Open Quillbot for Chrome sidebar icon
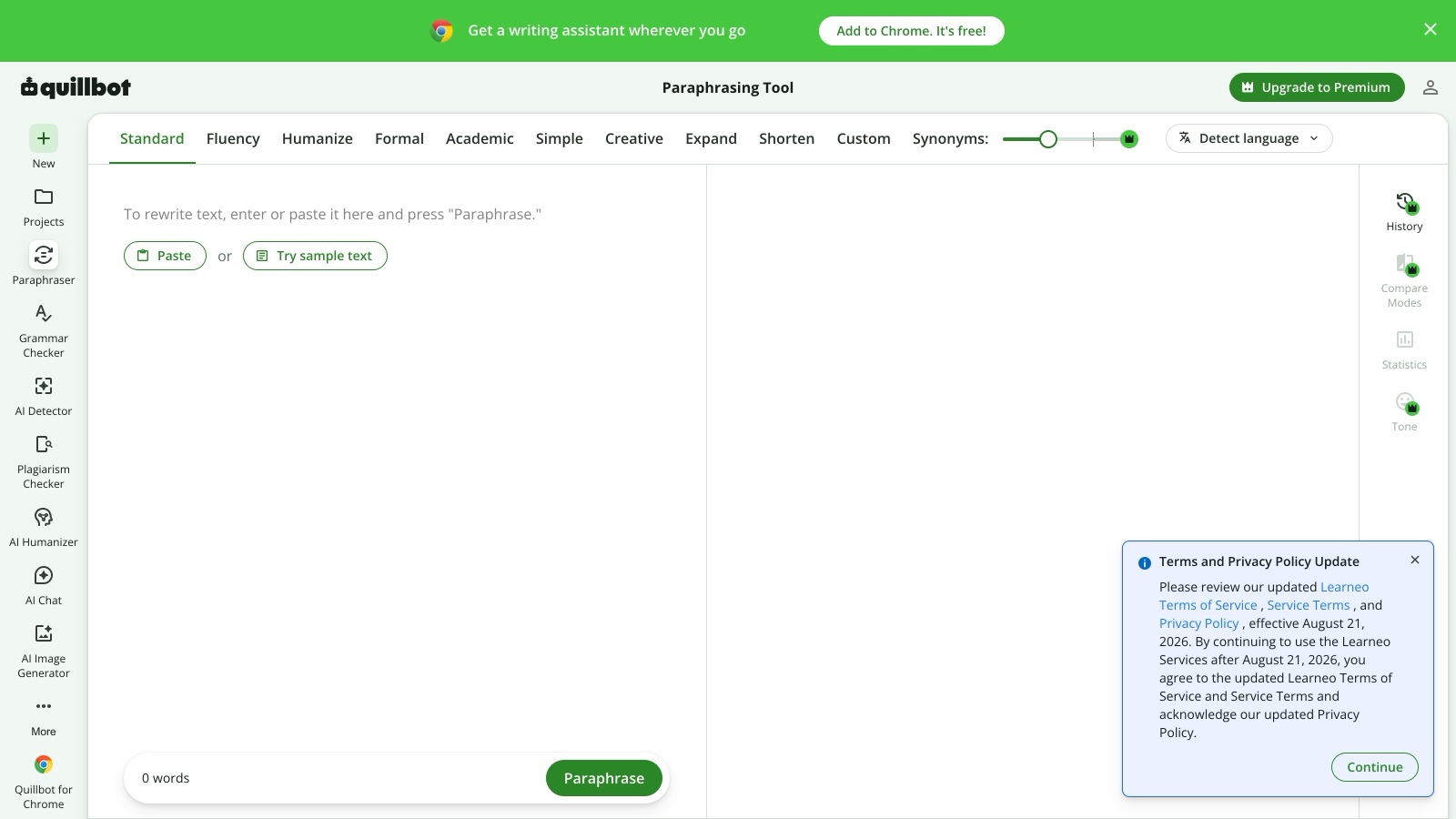 tap(44, 764)
